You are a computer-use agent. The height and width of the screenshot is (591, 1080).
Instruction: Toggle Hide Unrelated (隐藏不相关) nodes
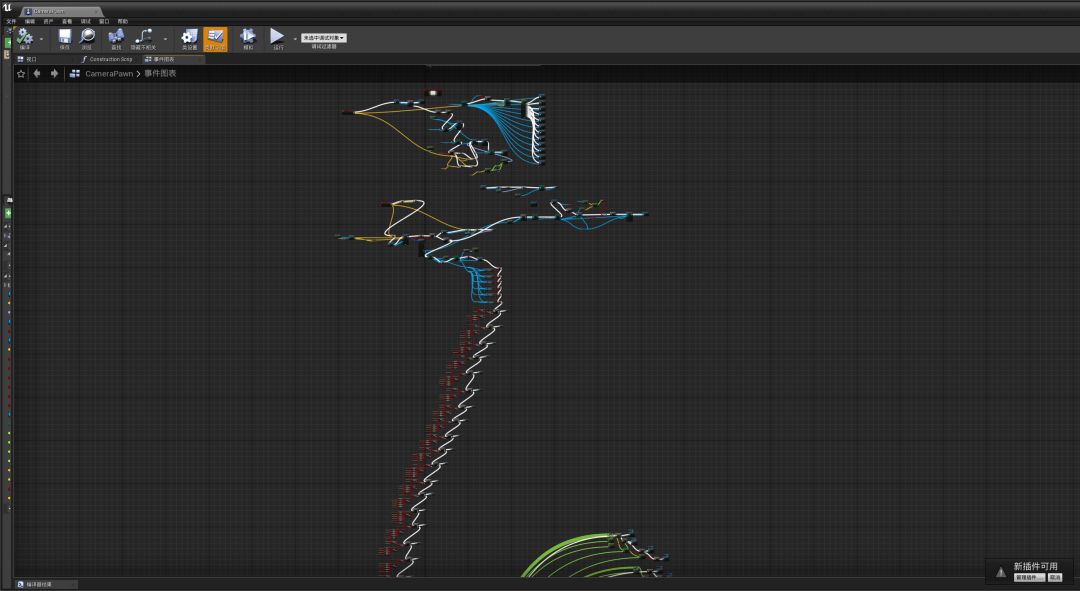143,36
